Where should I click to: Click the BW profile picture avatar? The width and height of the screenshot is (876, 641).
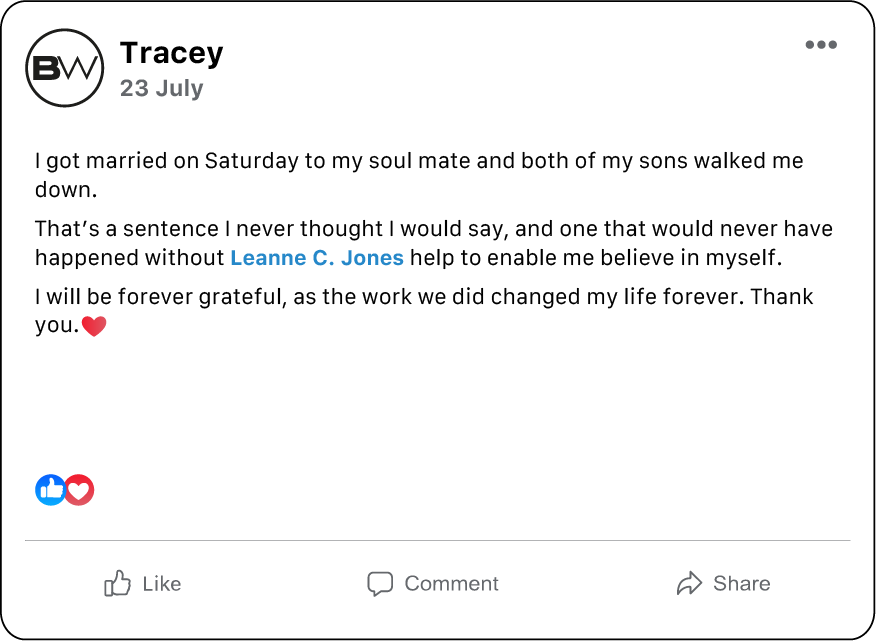(x=64, y=68)
